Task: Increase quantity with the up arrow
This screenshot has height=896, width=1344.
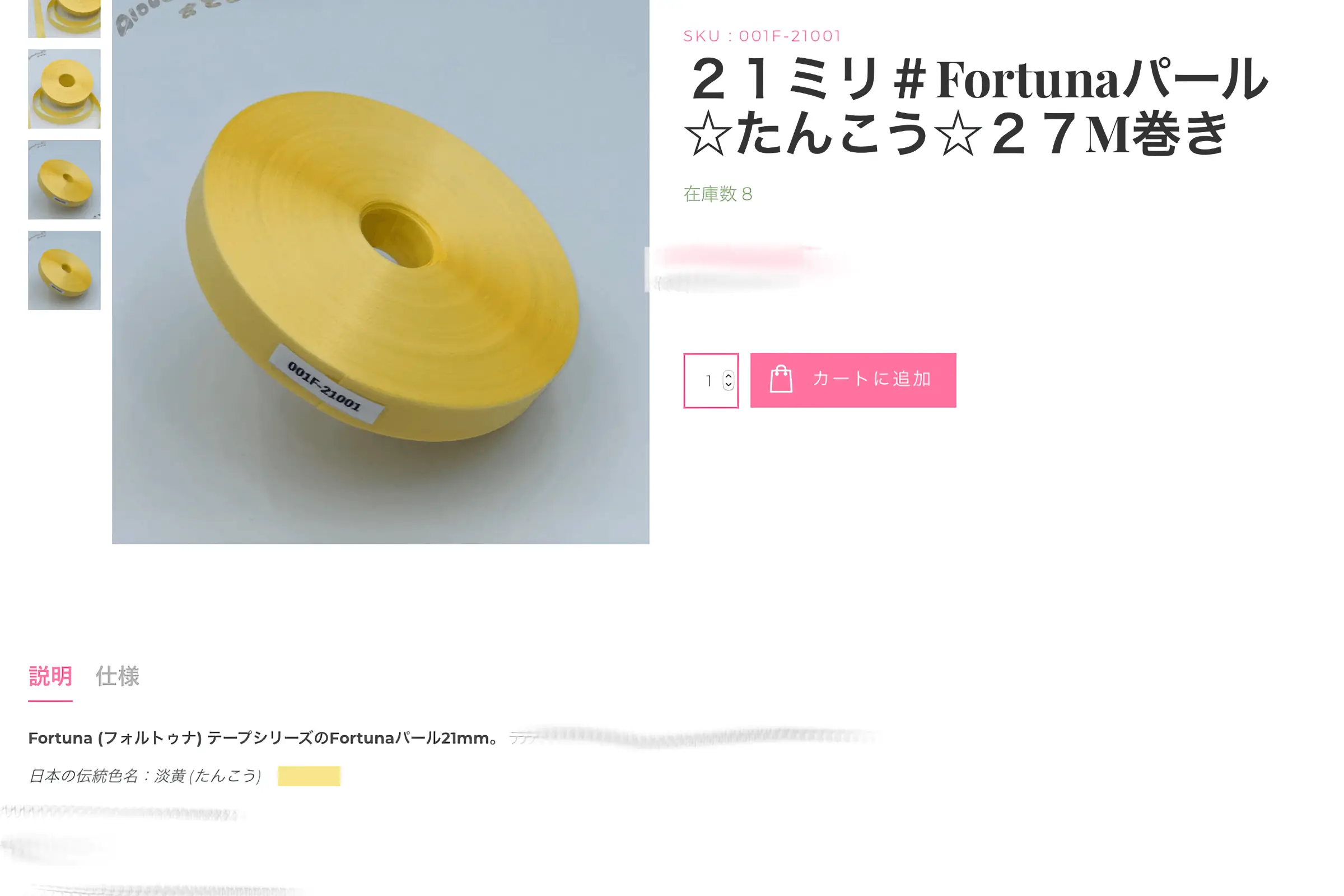Action: [728, 375]
